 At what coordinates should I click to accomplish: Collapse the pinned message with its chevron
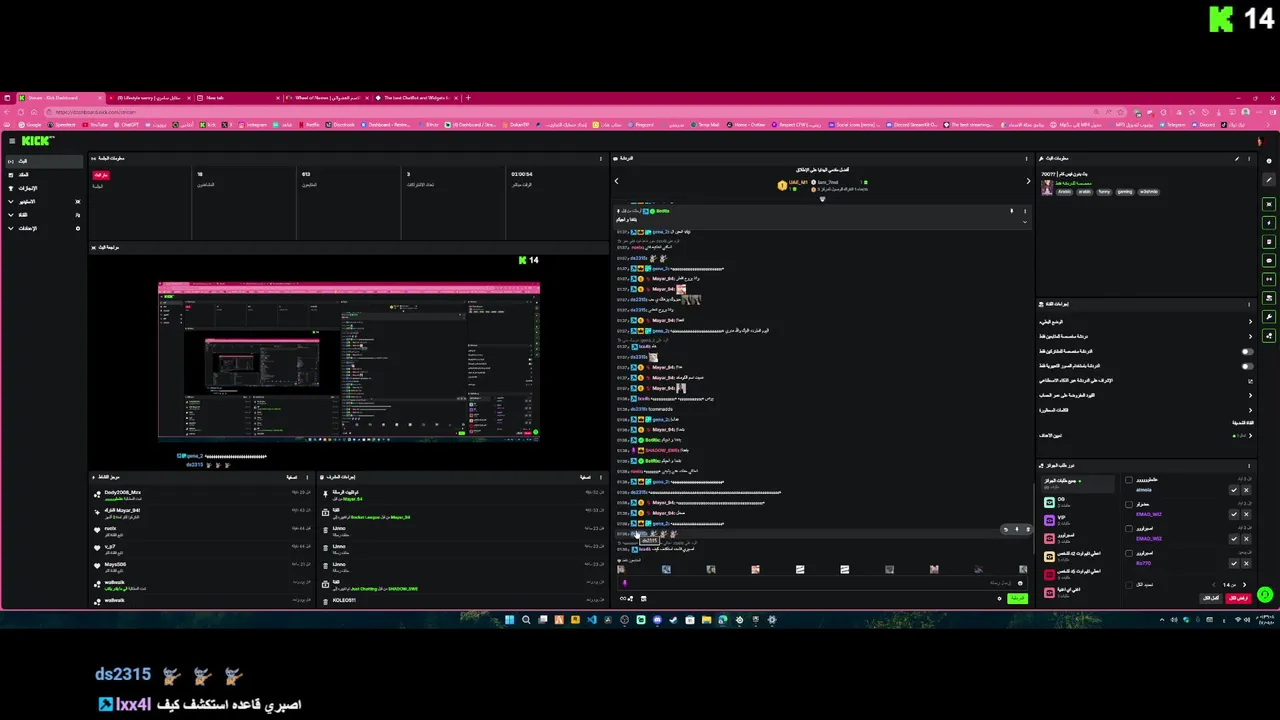click(x=1023, y=221)
